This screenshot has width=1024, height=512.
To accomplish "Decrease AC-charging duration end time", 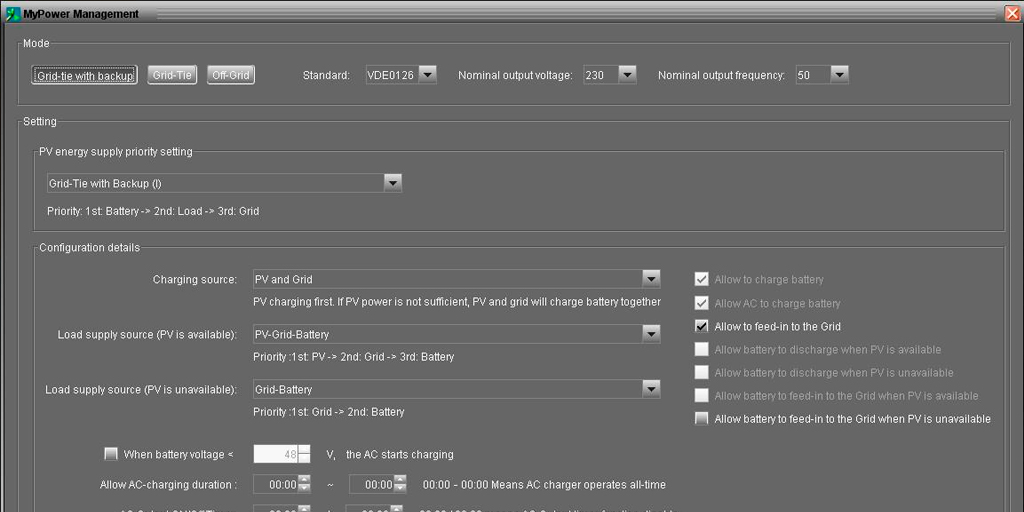I will pyautogui.click(x=400, y=489).
